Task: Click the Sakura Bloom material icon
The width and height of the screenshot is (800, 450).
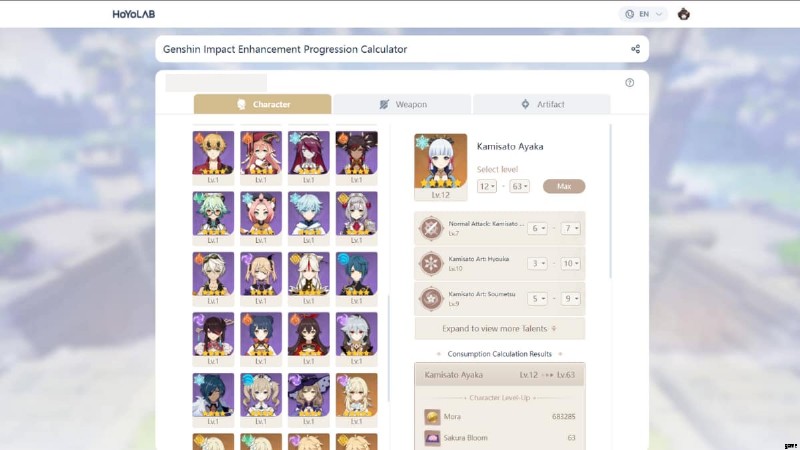Action: tap(432, 438)
